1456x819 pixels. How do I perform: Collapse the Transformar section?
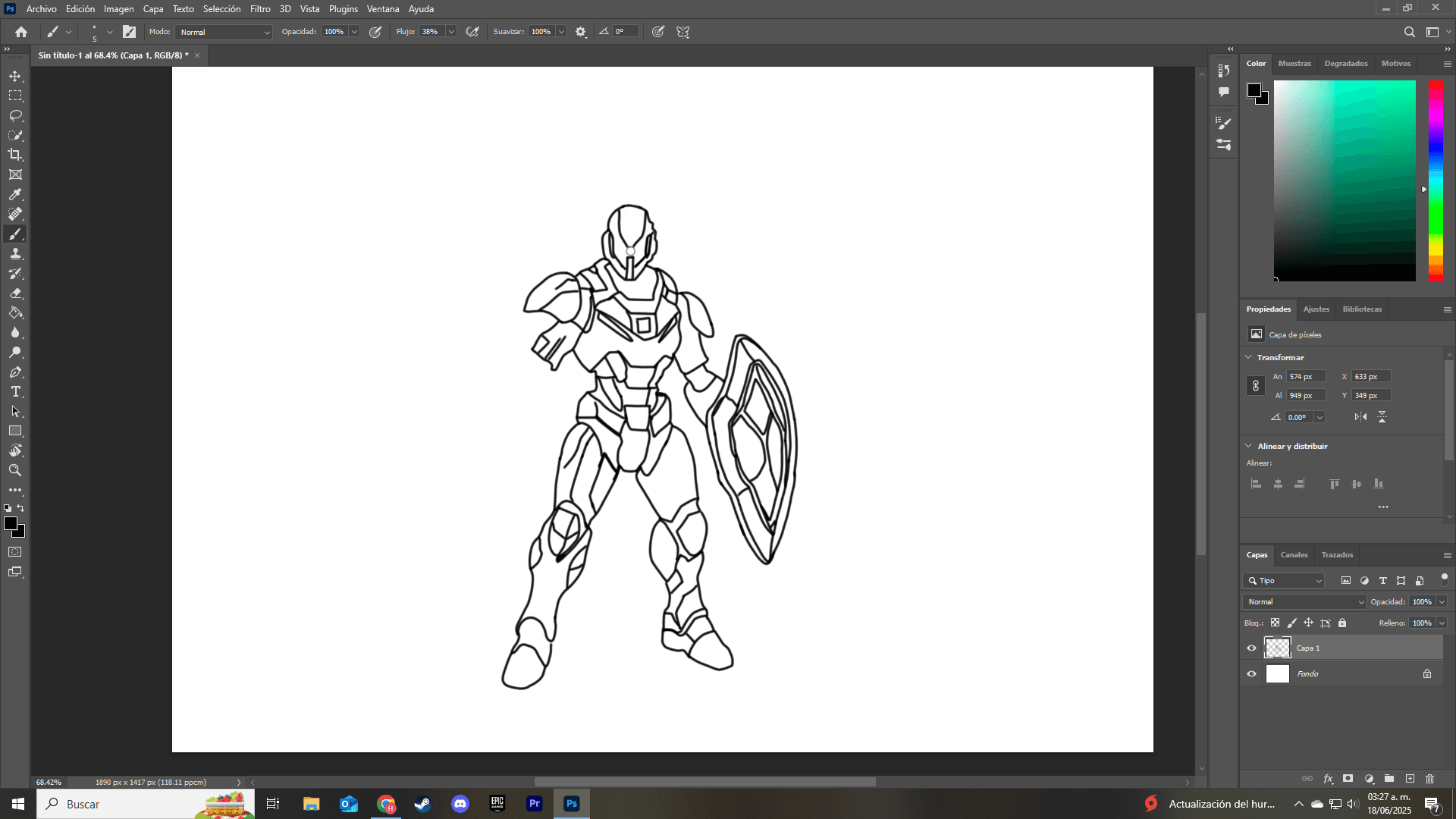1249,357
